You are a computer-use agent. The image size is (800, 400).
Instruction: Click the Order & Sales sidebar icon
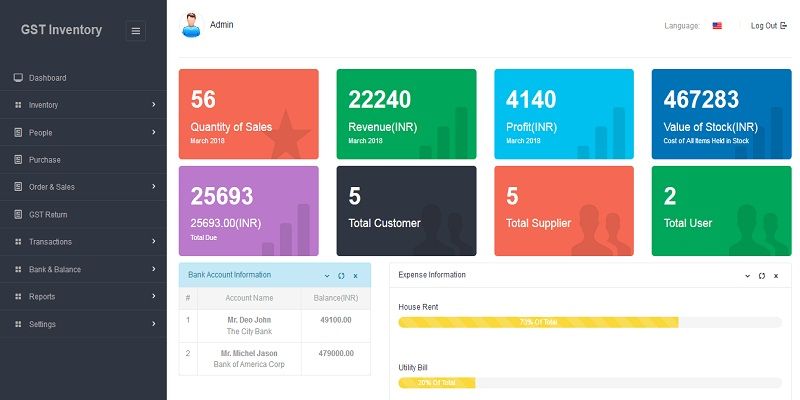18,187
